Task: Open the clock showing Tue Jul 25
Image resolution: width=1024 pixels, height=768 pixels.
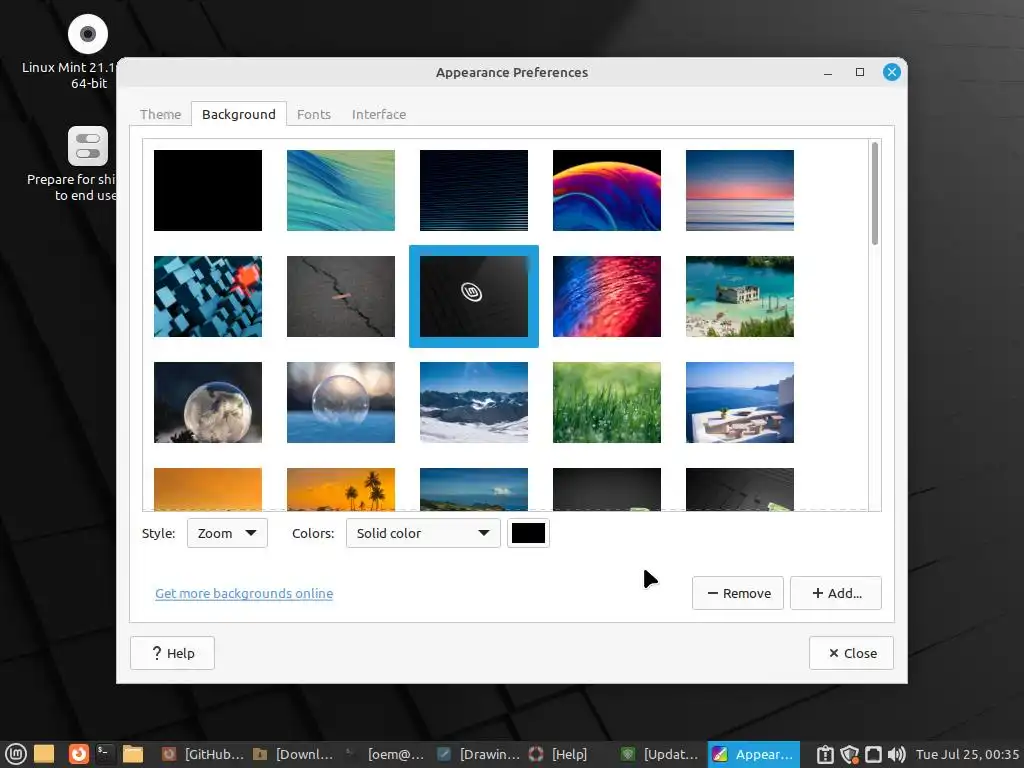Action: (967, 754)
